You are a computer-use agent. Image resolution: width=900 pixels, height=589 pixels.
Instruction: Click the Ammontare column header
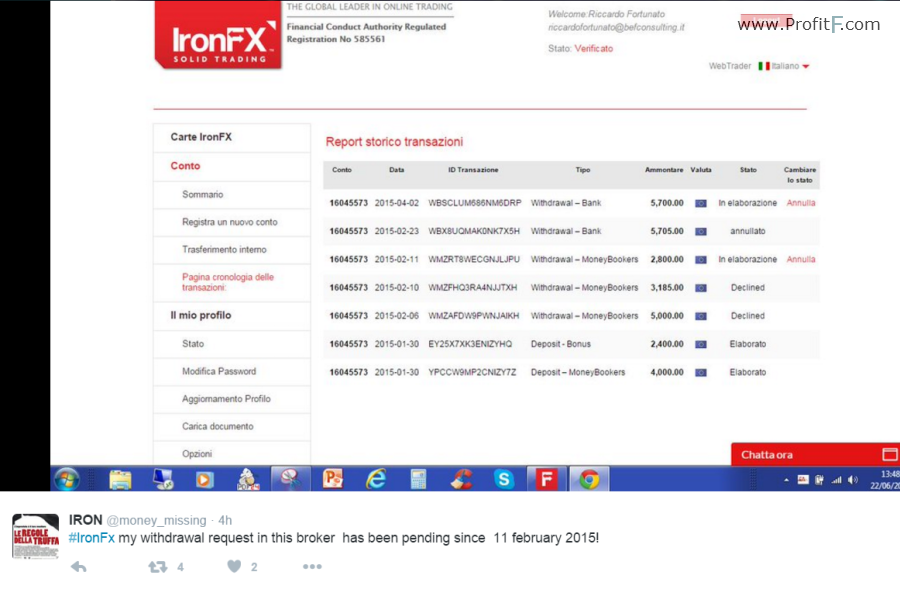click(x=664, y=170)
